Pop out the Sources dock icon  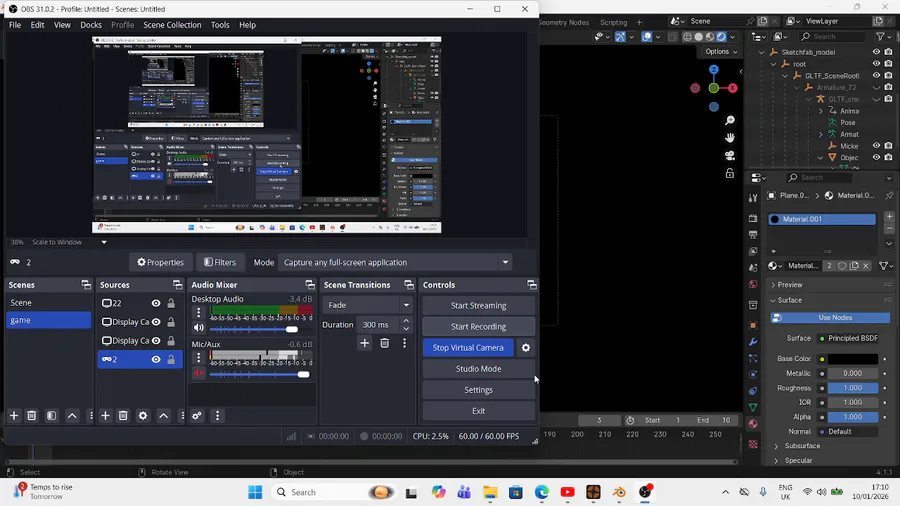click(x=177, y=285)
